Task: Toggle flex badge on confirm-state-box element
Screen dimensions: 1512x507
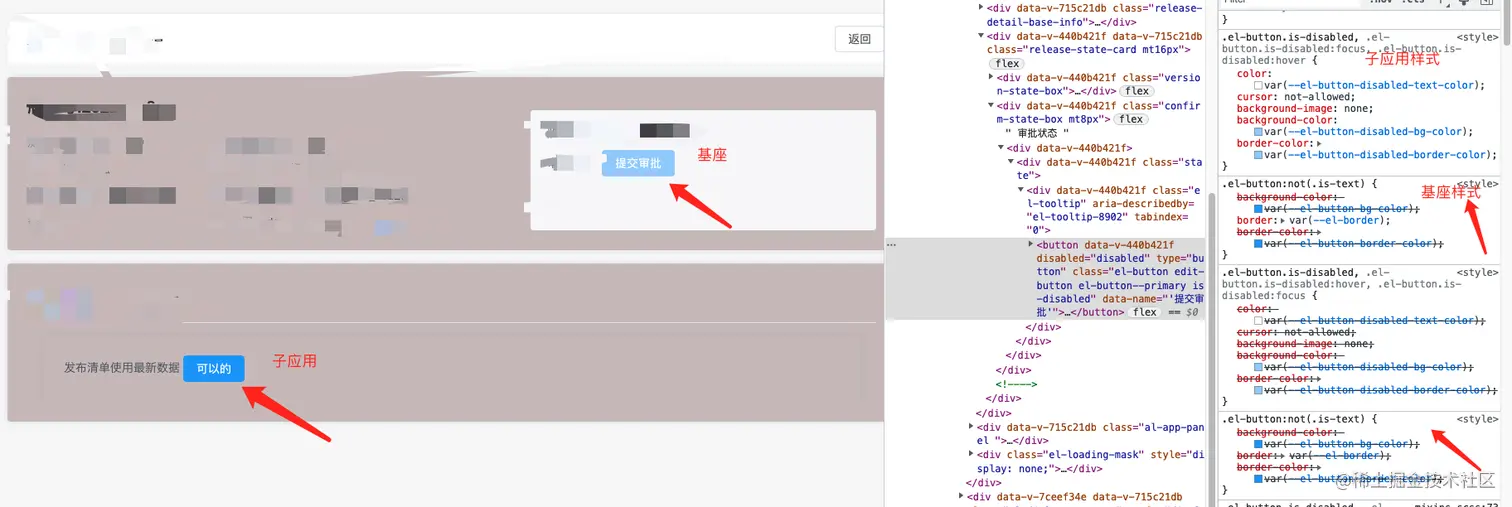Action: pyautogui.click(x=1130, y=119)
